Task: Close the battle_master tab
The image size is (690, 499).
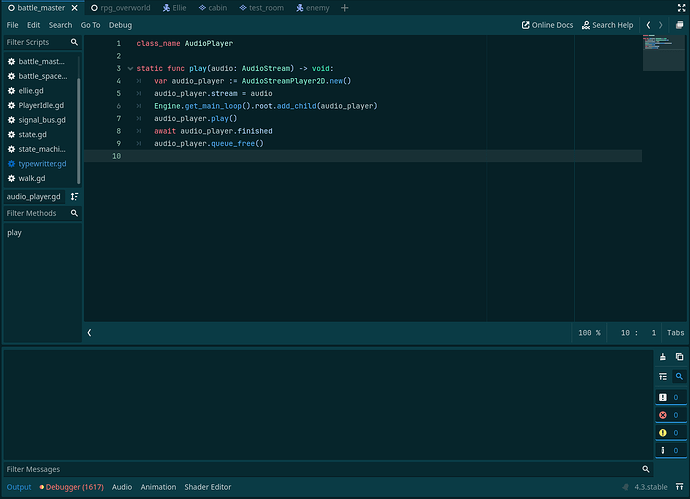Action: [x=75, y=8]
